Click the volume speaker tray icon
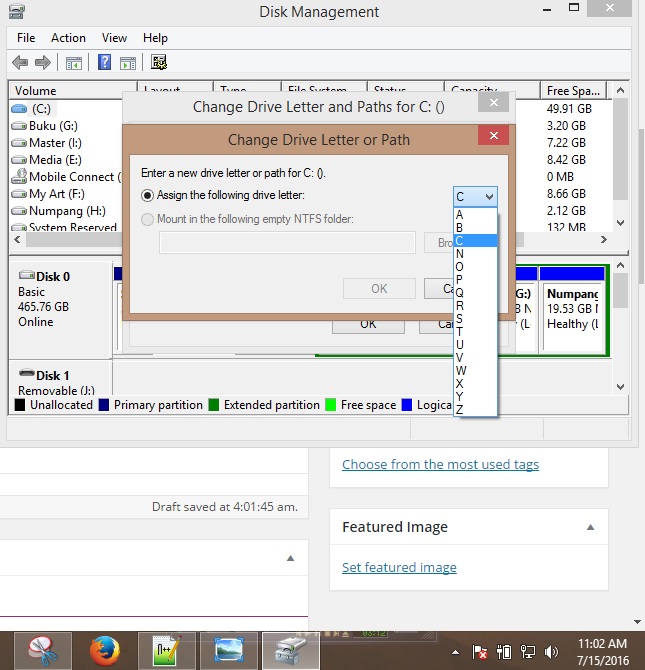 551,652
